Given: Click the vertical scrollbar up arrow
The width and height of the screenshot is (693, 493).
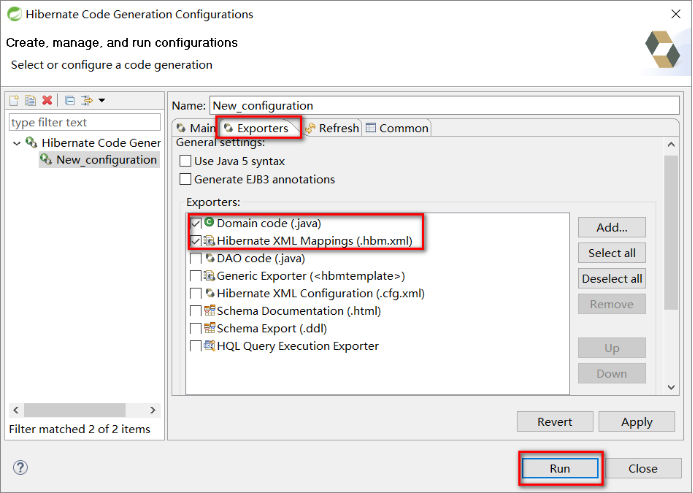Looking at the screenshot, I should click(x=671, y=145).
